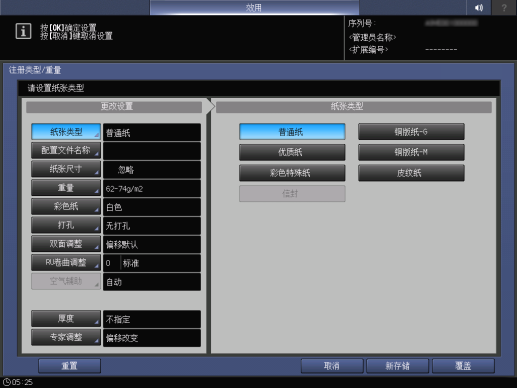Click the 忽略 paper size value
The image size is (517, 388).
(152, 170)
